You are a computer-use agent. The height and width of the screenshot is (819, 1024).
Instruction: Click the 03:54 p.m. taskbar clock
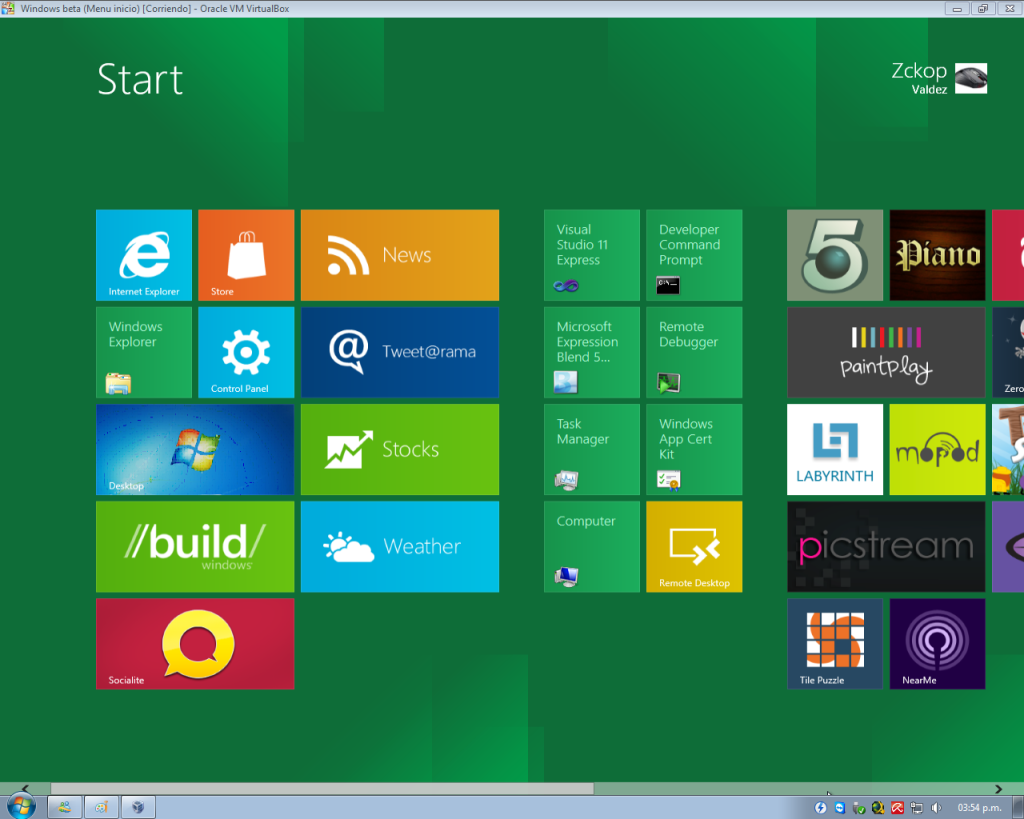(x=979, y=808)
